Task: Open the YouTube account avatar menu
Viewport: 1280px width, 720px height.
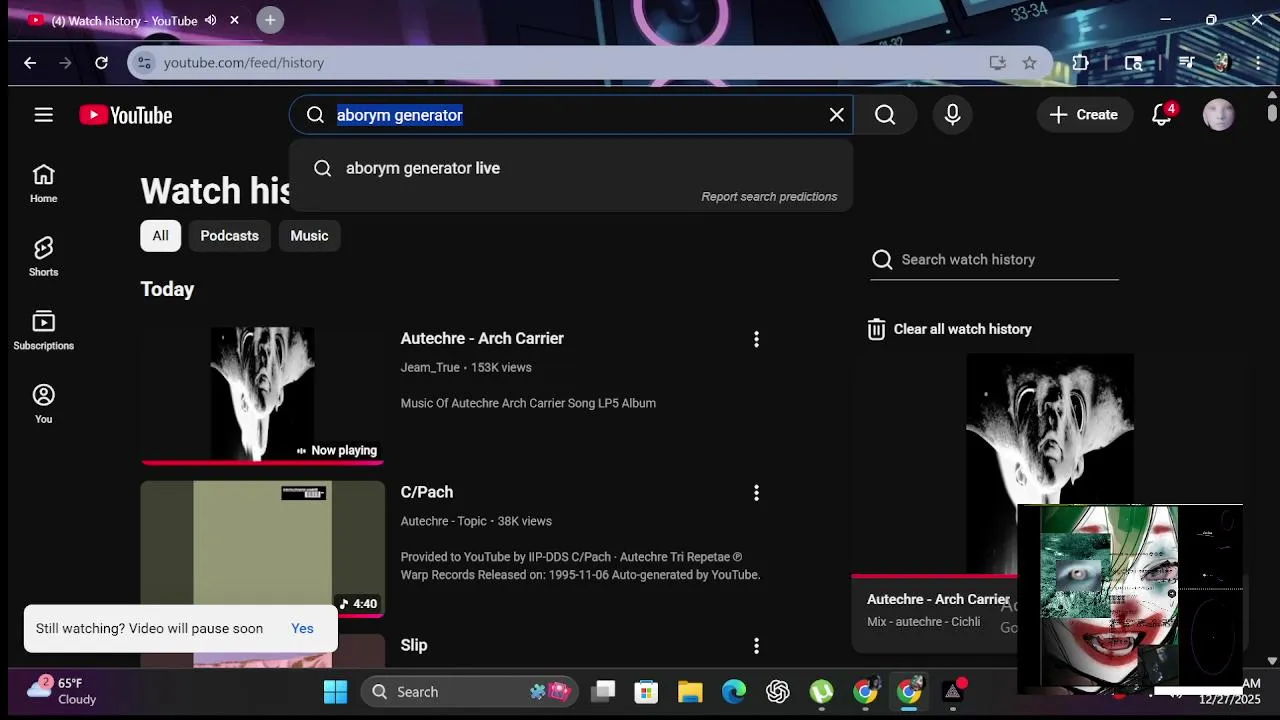Action: pos(1219,115)
